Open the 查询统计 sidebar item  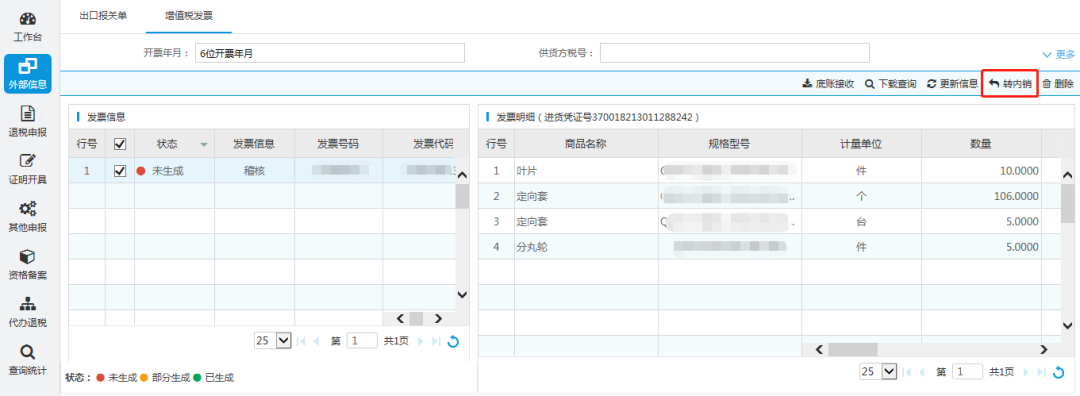28,360
